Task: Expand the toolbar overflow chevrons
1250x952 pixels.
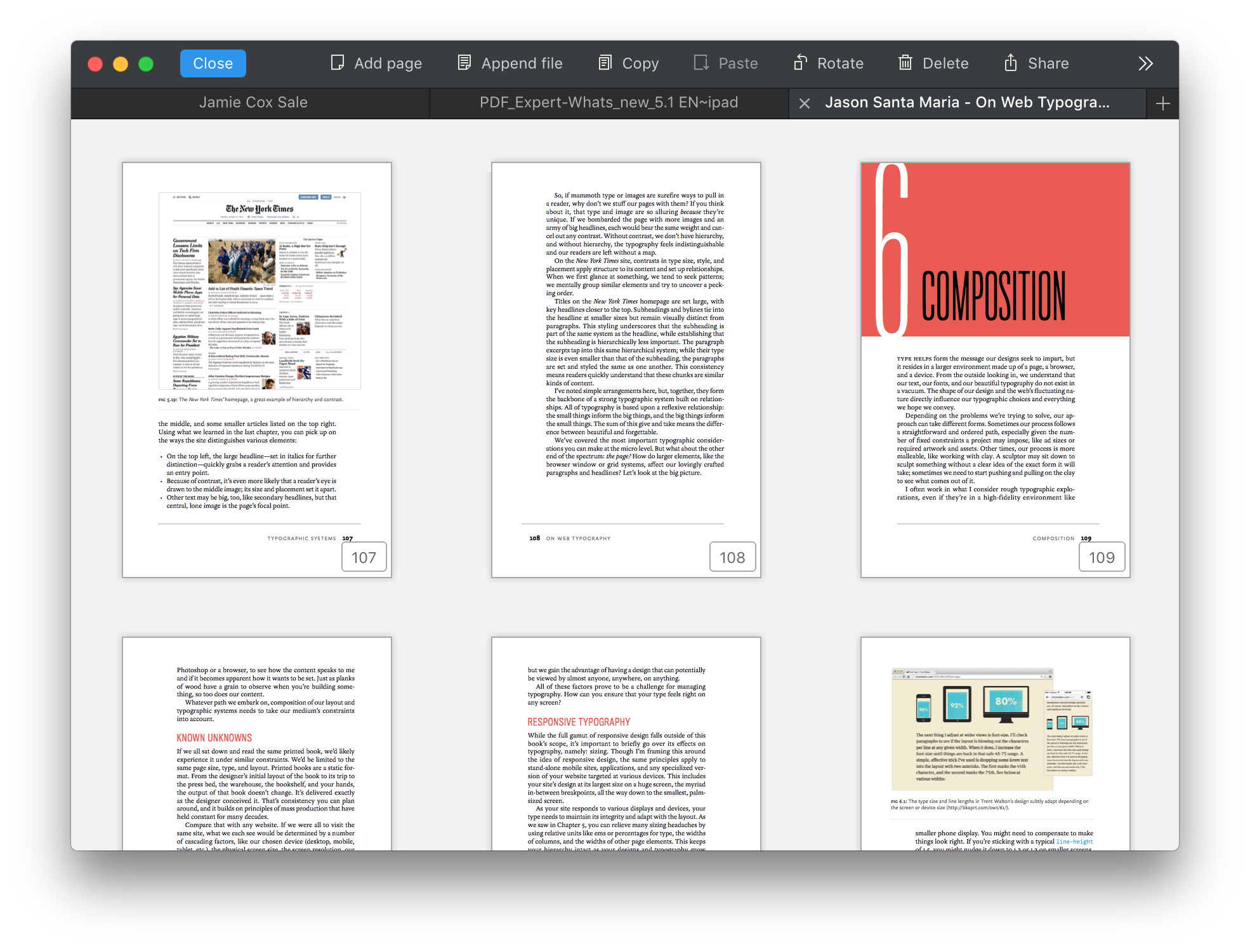Action: pos(1145,63)
